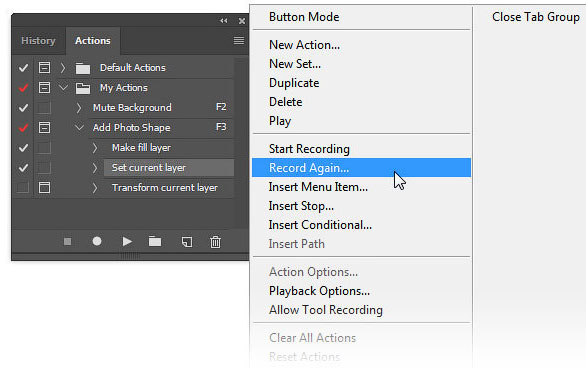Click the create new action icon
The width and height of the screenshot is (586, 387).
click(187, 242)
